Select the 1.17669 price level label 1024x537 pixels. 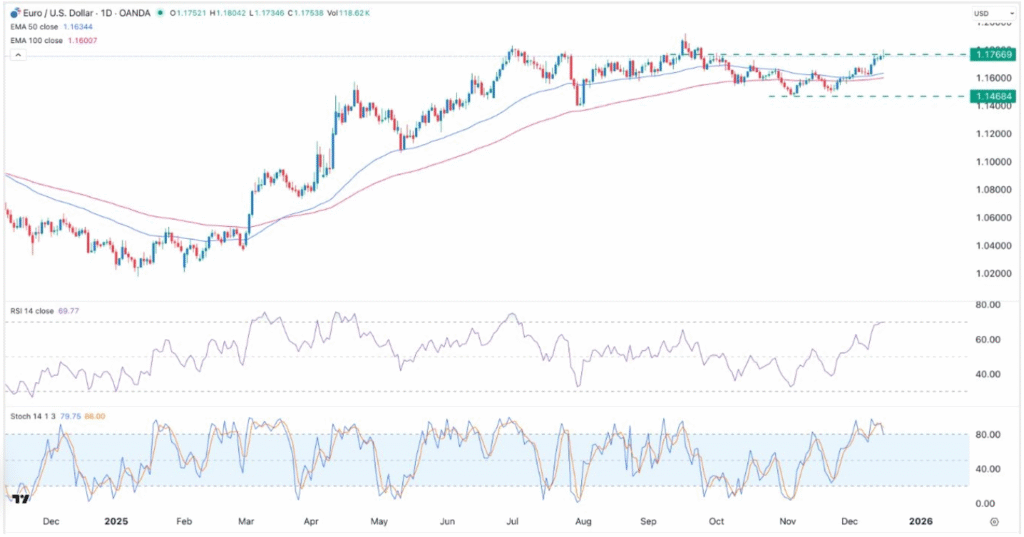pos(992,54)
